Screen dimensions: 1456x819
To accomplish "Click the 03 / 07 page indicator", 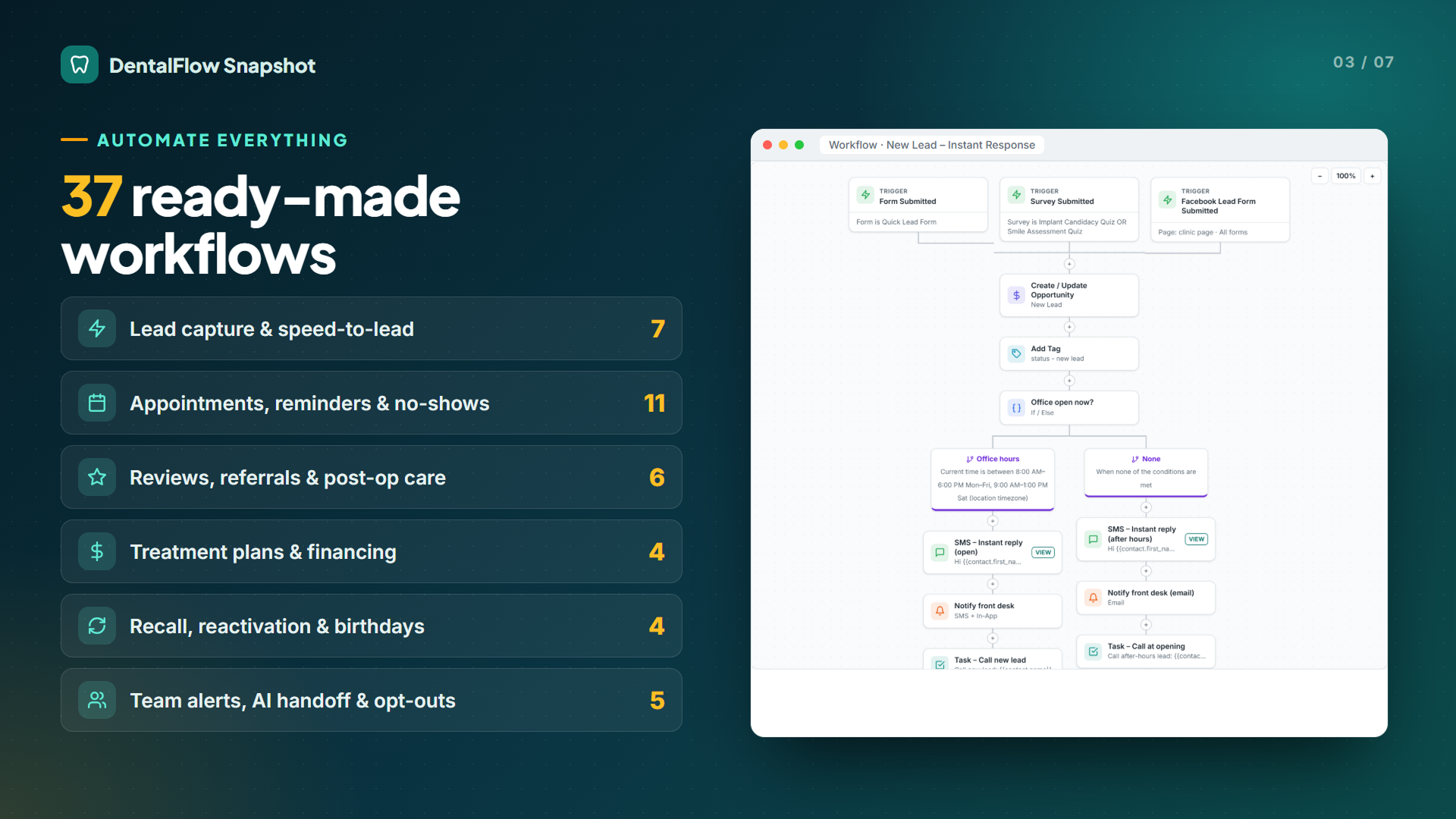I will [x=1363, y=62].
